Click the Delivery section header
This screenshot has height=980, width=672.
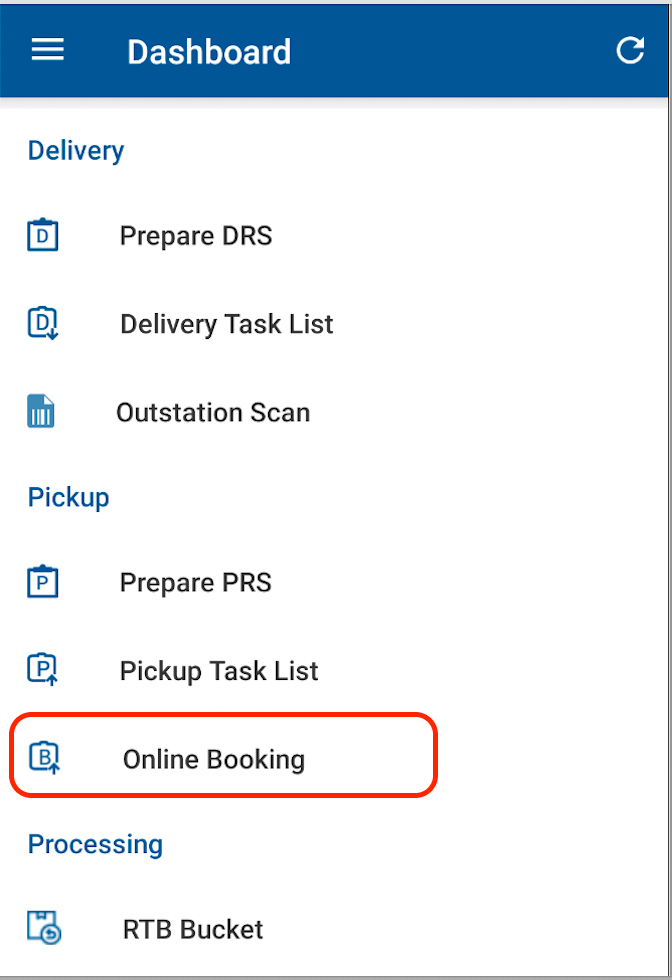[76, 151]
